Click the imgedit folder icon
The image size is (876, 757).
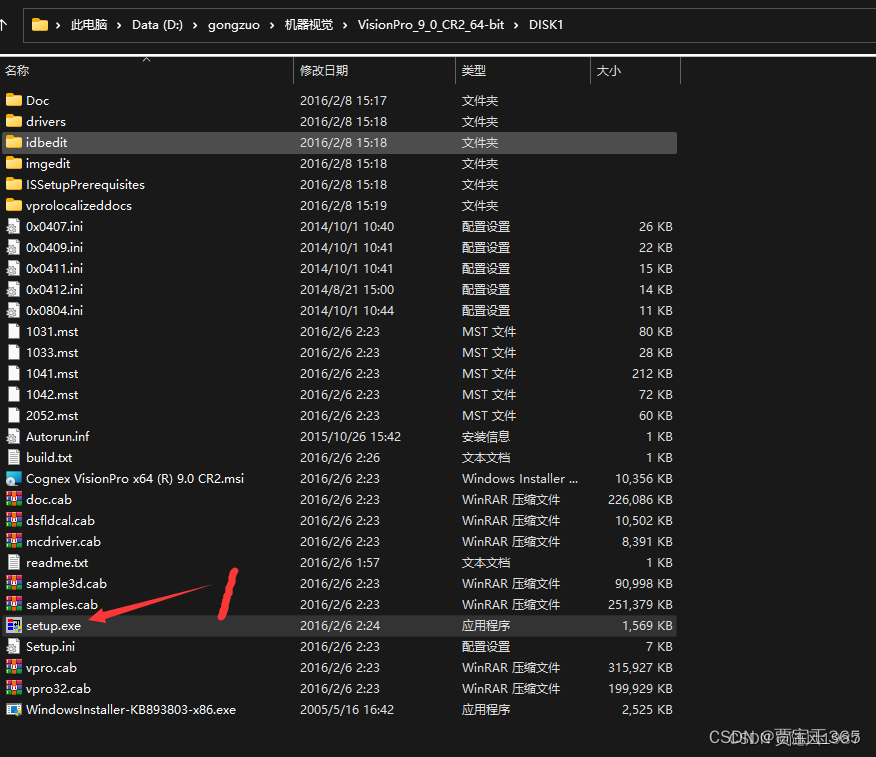click(x=13, y=164)
